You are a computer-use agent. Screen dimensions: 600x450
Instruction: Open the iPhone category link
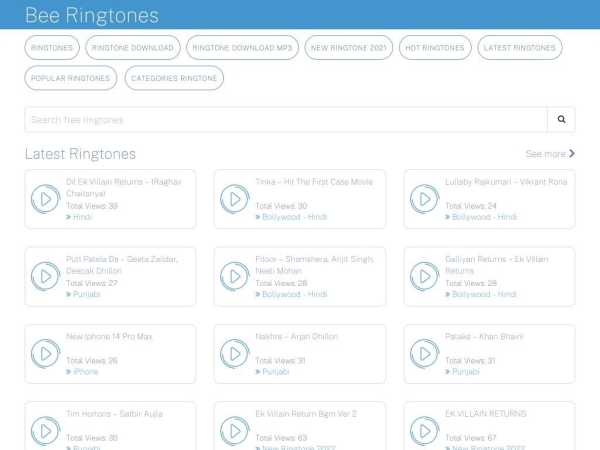(x=85, y=371)
